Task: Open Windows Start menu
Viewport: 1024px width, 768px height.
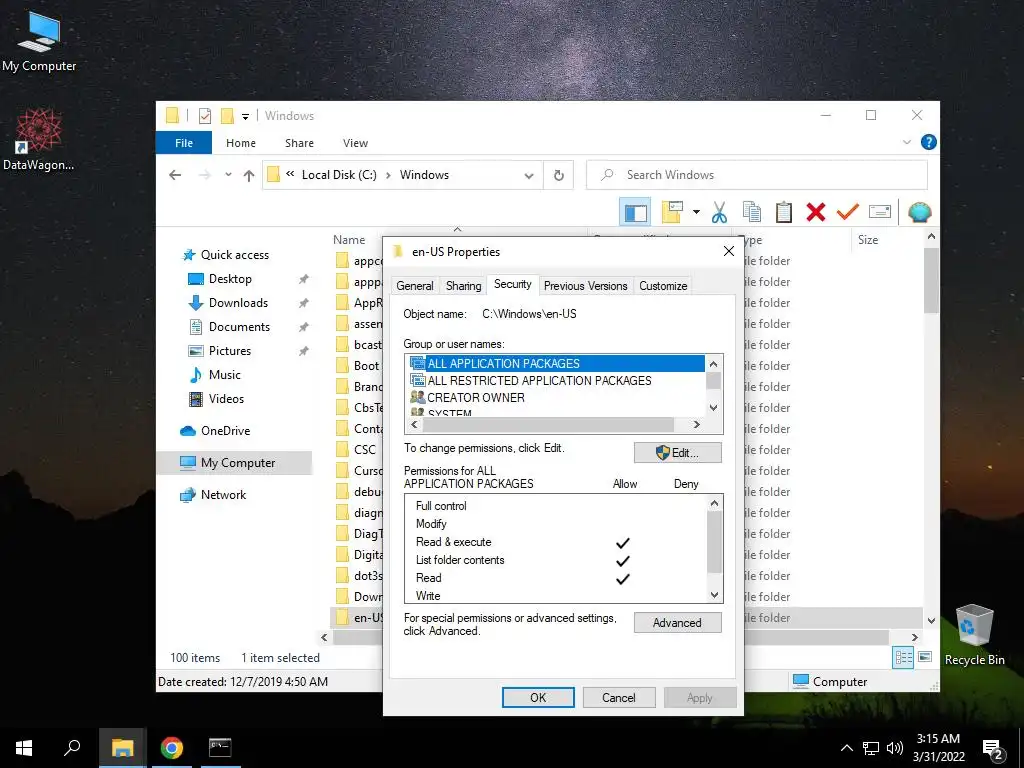Action: click(x=24, y=748)
